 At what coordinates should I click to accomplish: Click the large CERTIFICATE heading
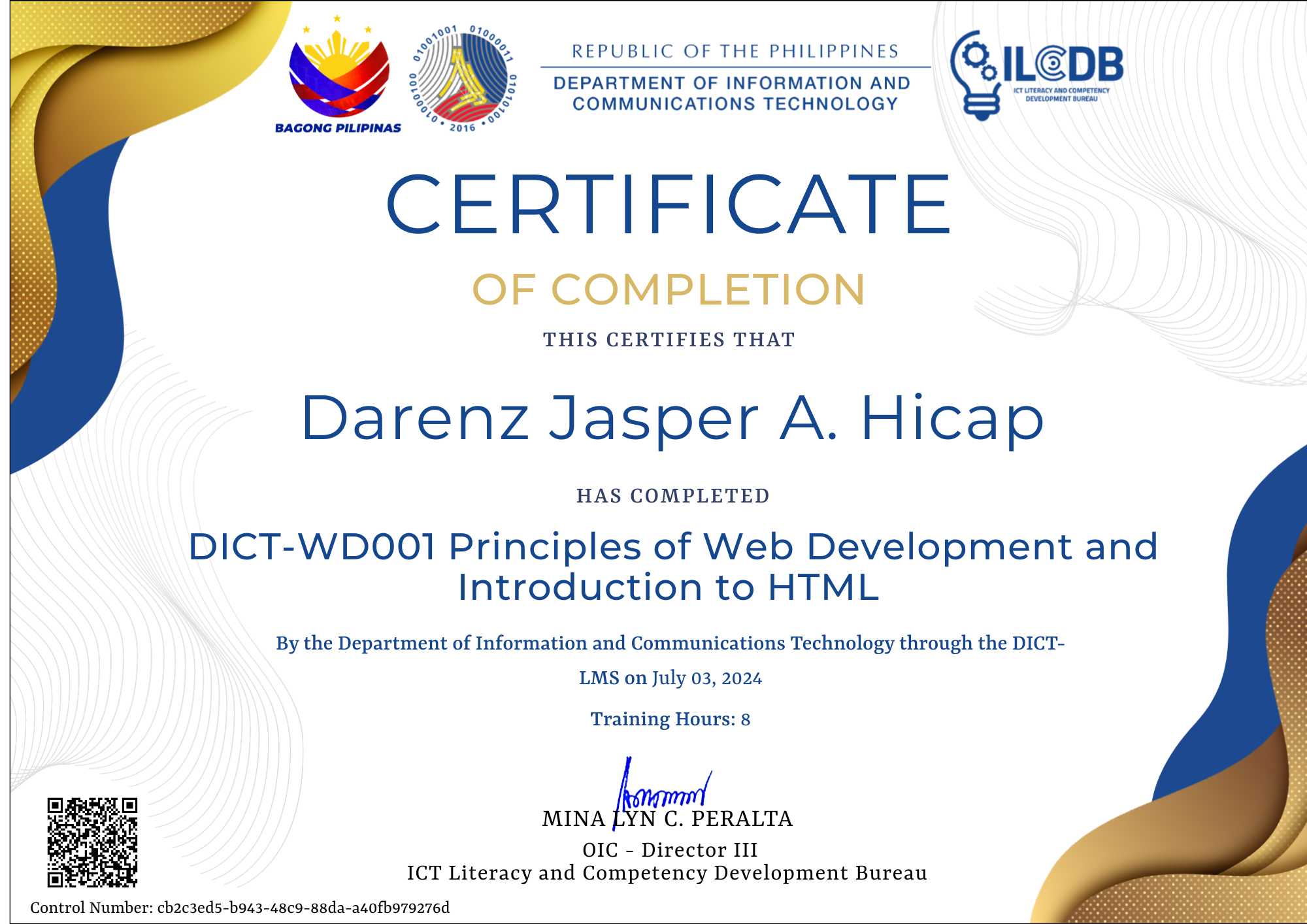668,204
